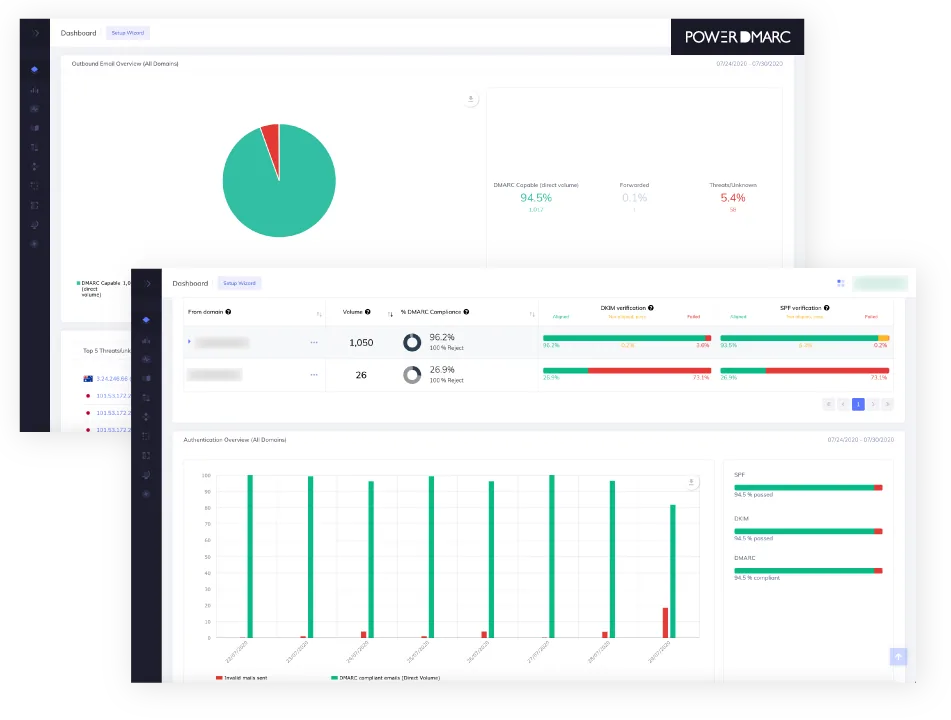
Task: Go to first page of the domain table
Action: 828,404
